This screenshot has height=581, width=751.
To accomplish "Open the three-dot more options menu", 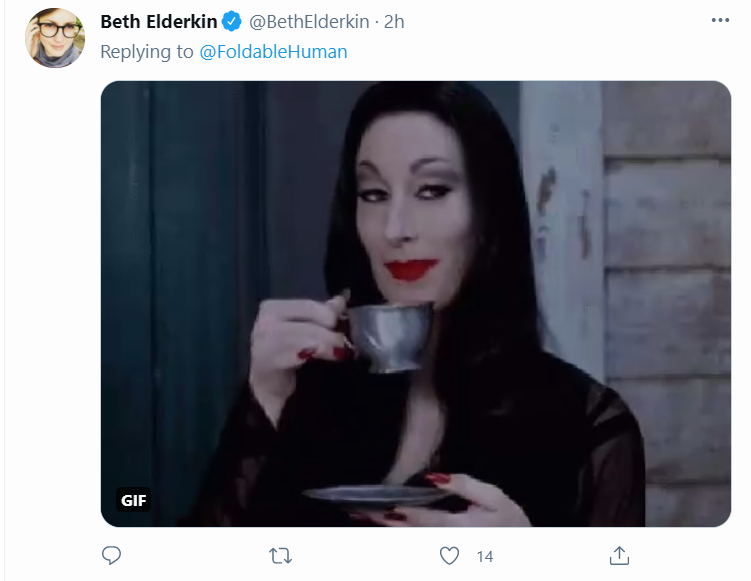I will click(720, 20).
